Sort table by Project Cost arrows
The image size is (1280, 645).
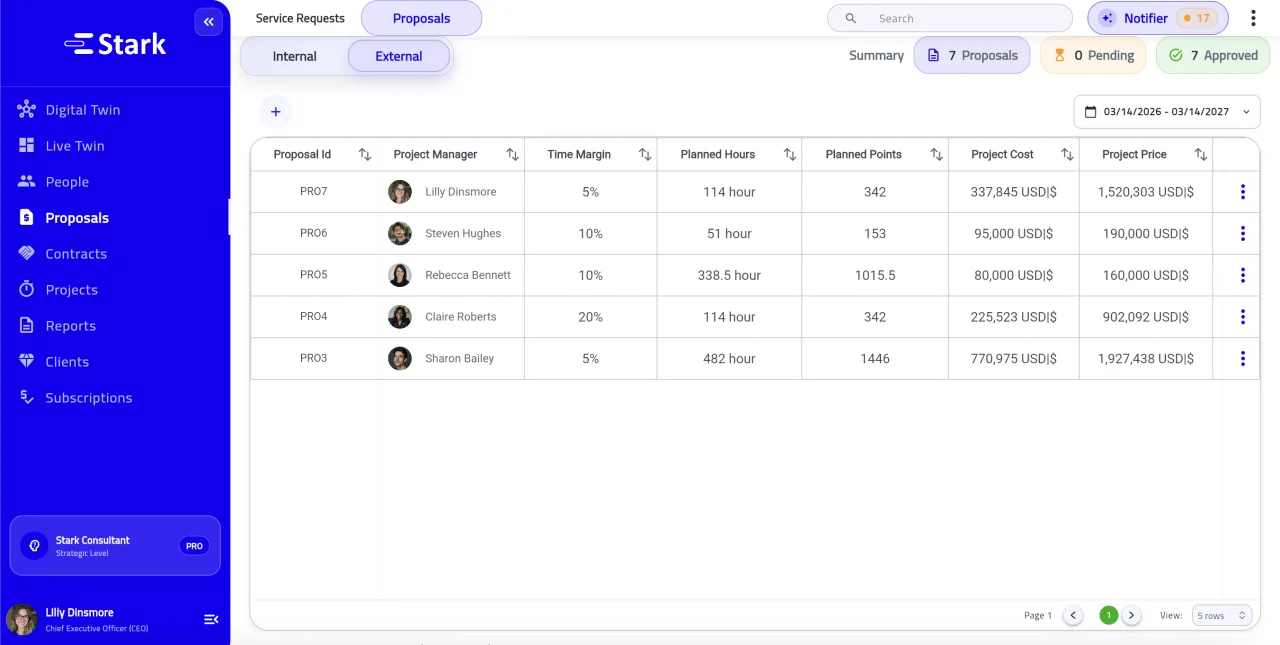1067,155
